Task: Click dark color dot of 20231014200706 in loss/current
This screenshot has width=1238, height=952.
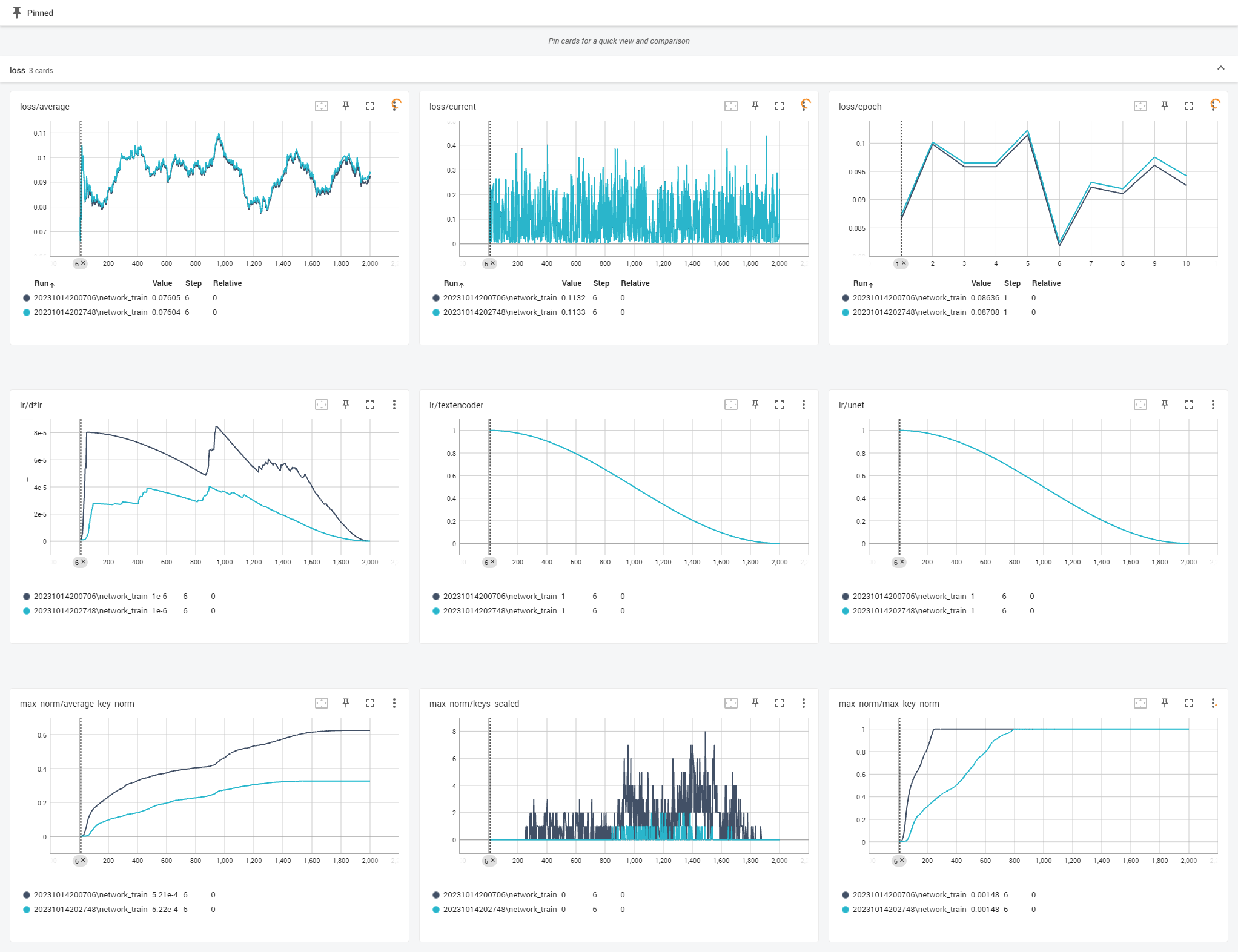Action: (436, 298)
